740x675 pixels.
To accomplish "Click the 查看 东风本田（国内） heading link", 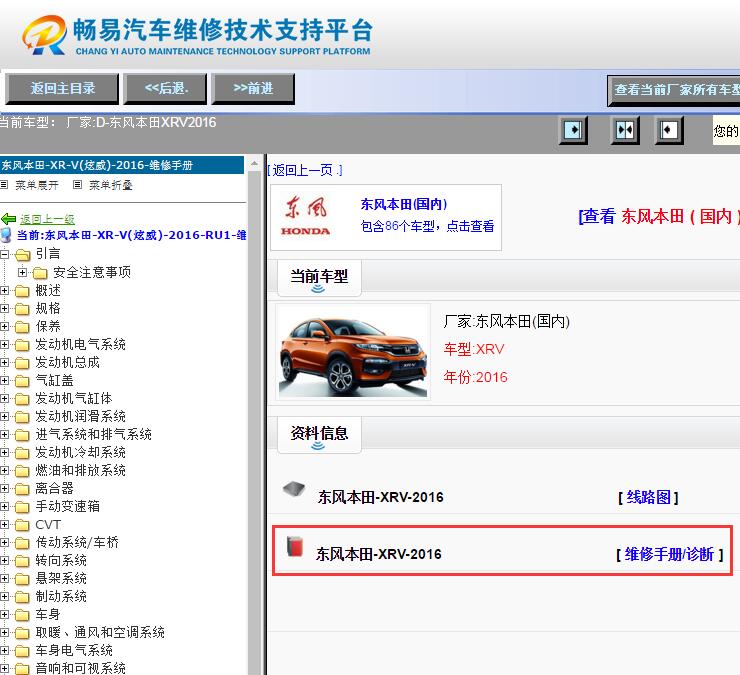I will tap(658, 216).
